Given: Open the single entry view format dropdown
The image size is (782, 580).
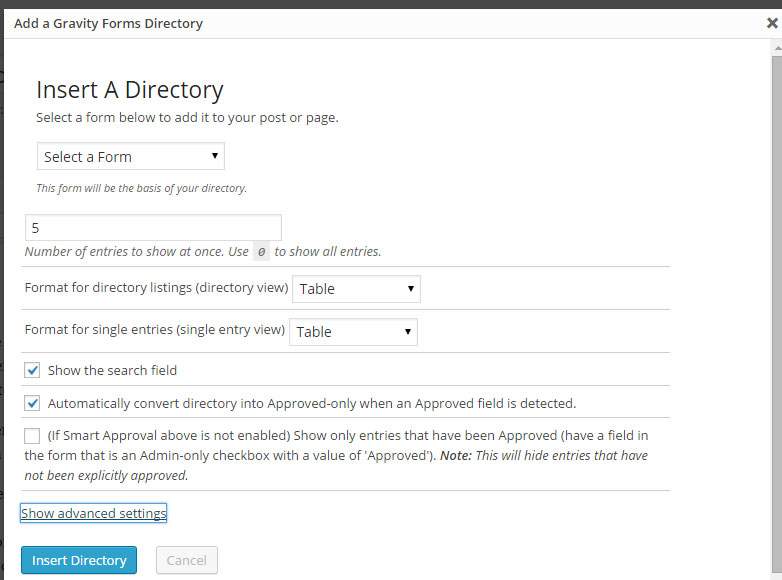Looking at the screenshot, I should 353,332.
